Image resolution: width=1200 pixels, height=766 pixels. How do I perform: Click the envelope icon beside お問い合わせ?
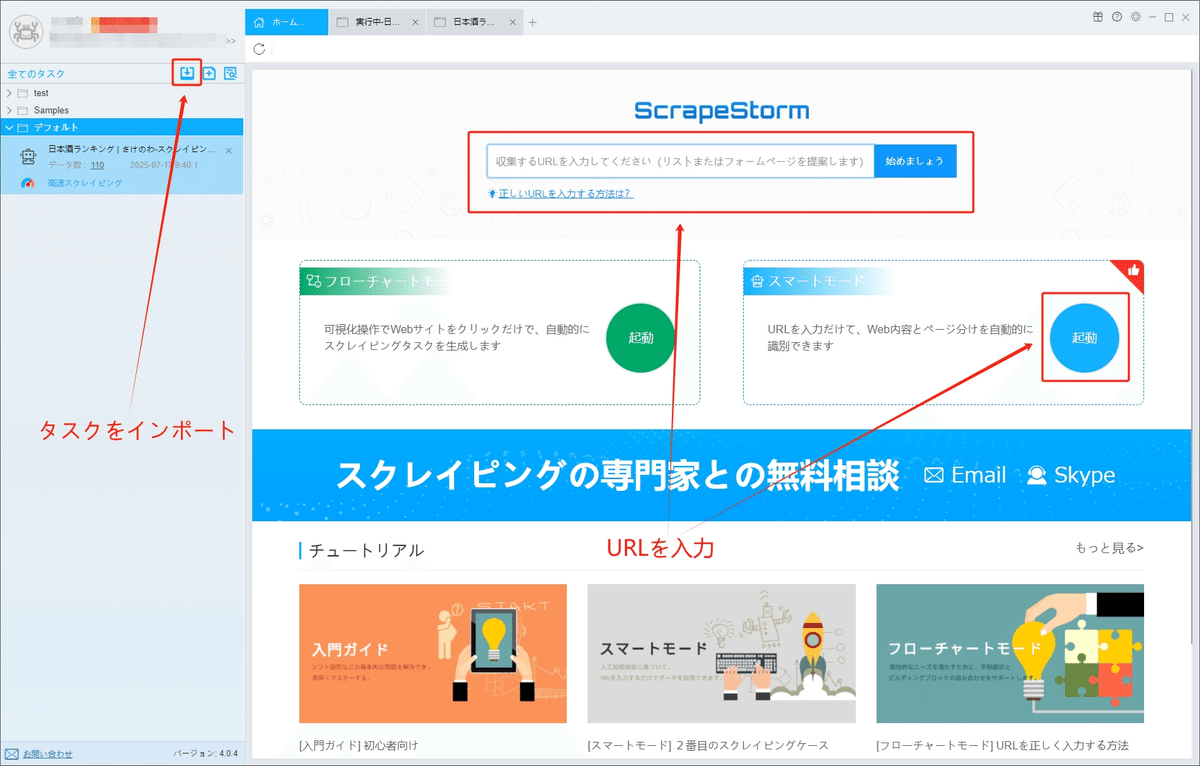[11, 754]
